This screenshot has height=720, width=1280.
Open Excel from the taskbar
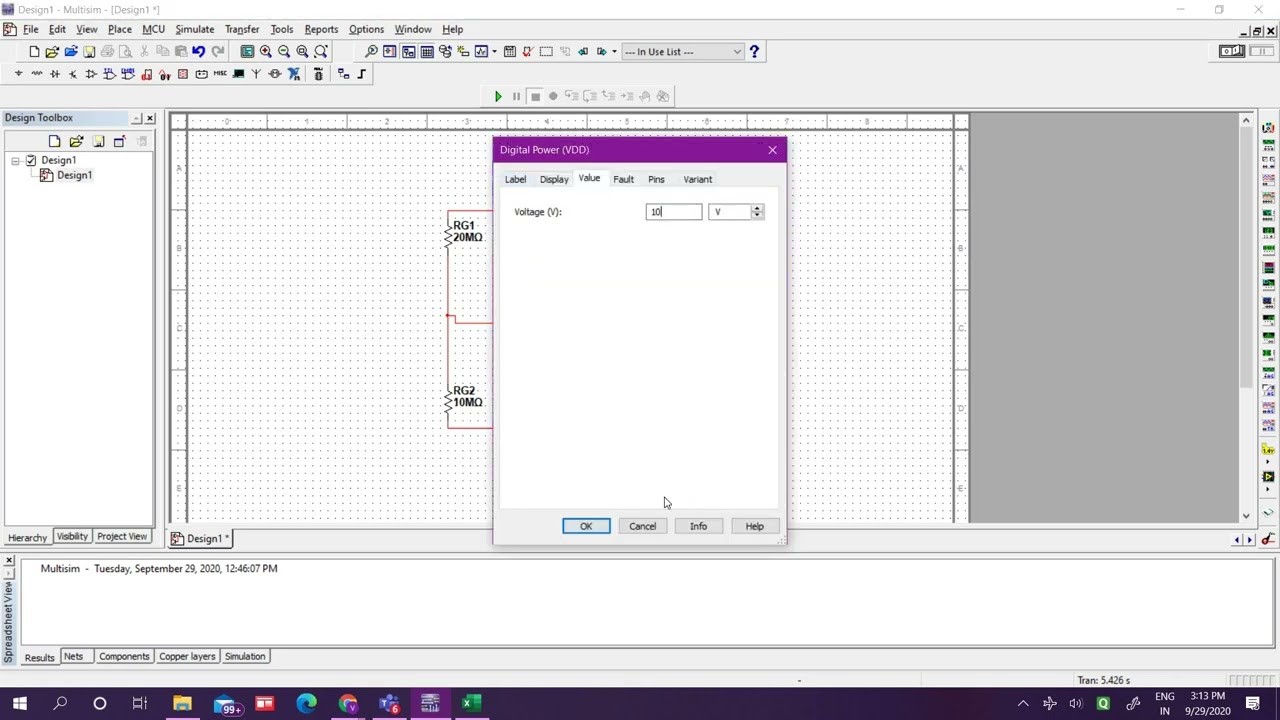click(471, 704)
